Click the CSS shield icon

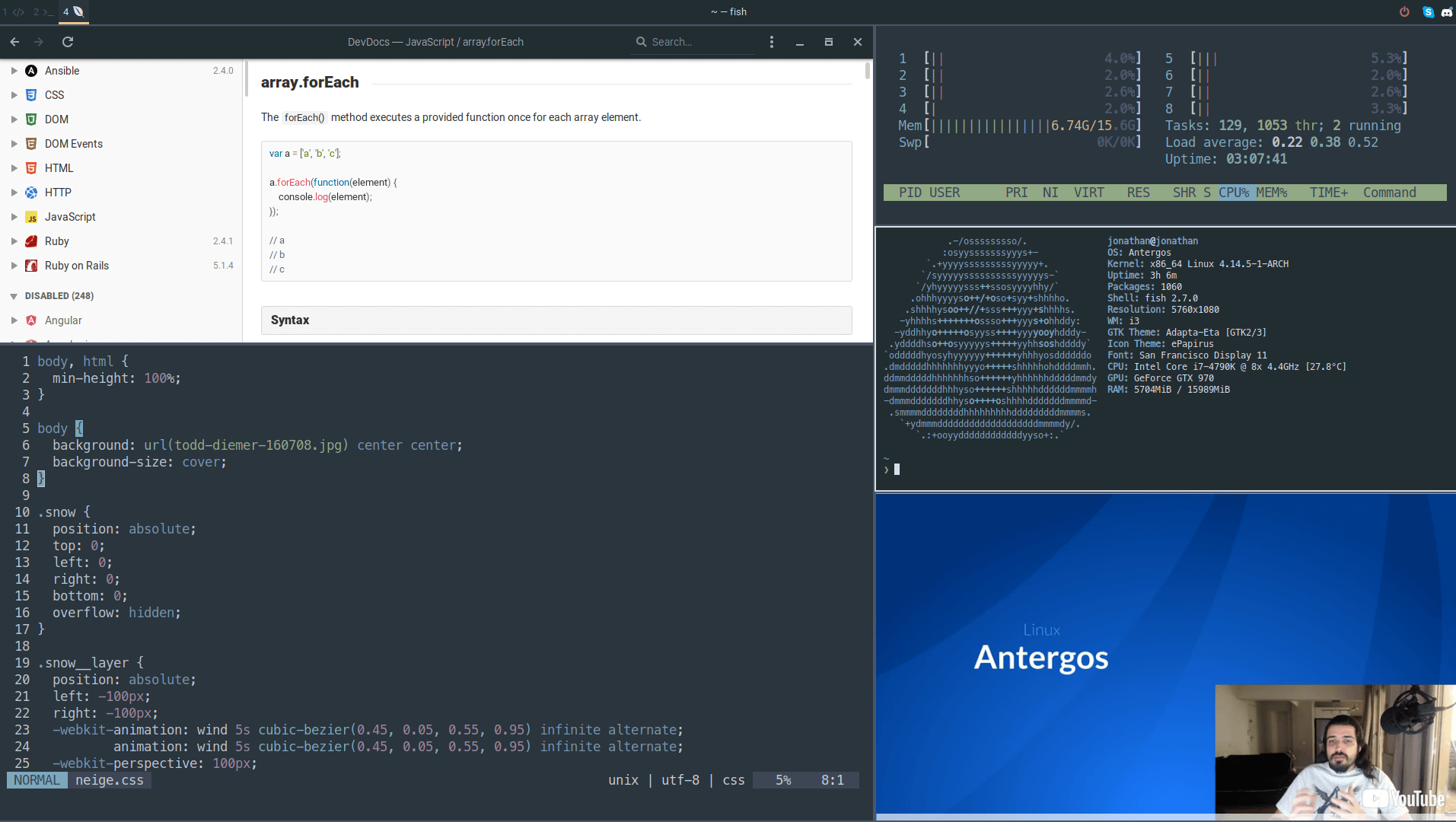(31, 95)
